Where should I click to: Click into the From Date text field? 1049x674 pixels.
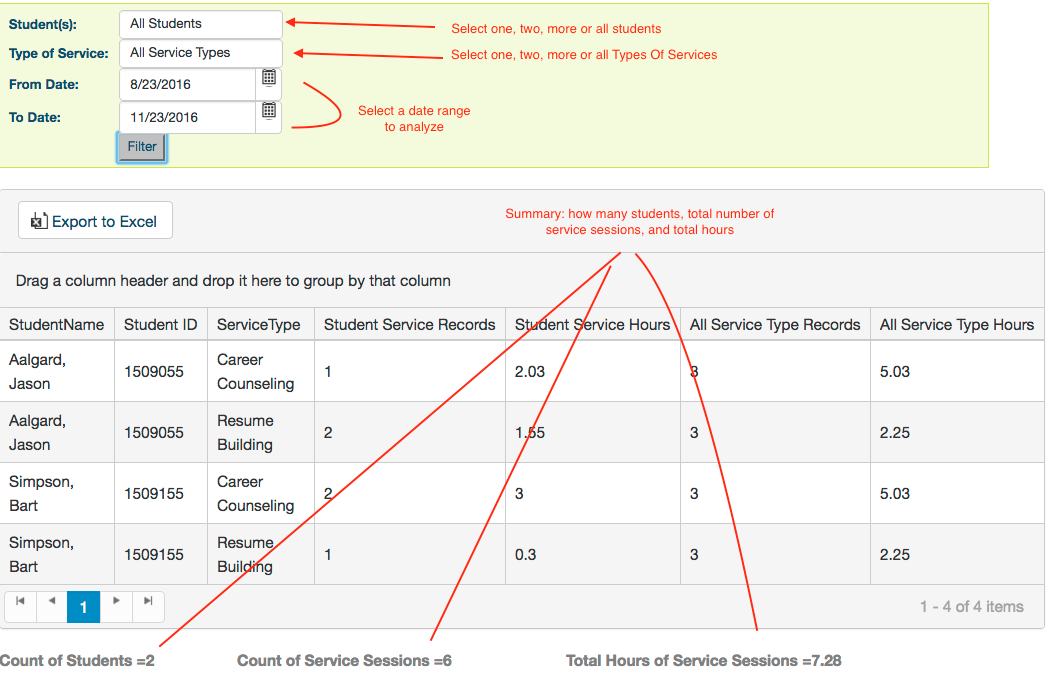tap(188, 85)
